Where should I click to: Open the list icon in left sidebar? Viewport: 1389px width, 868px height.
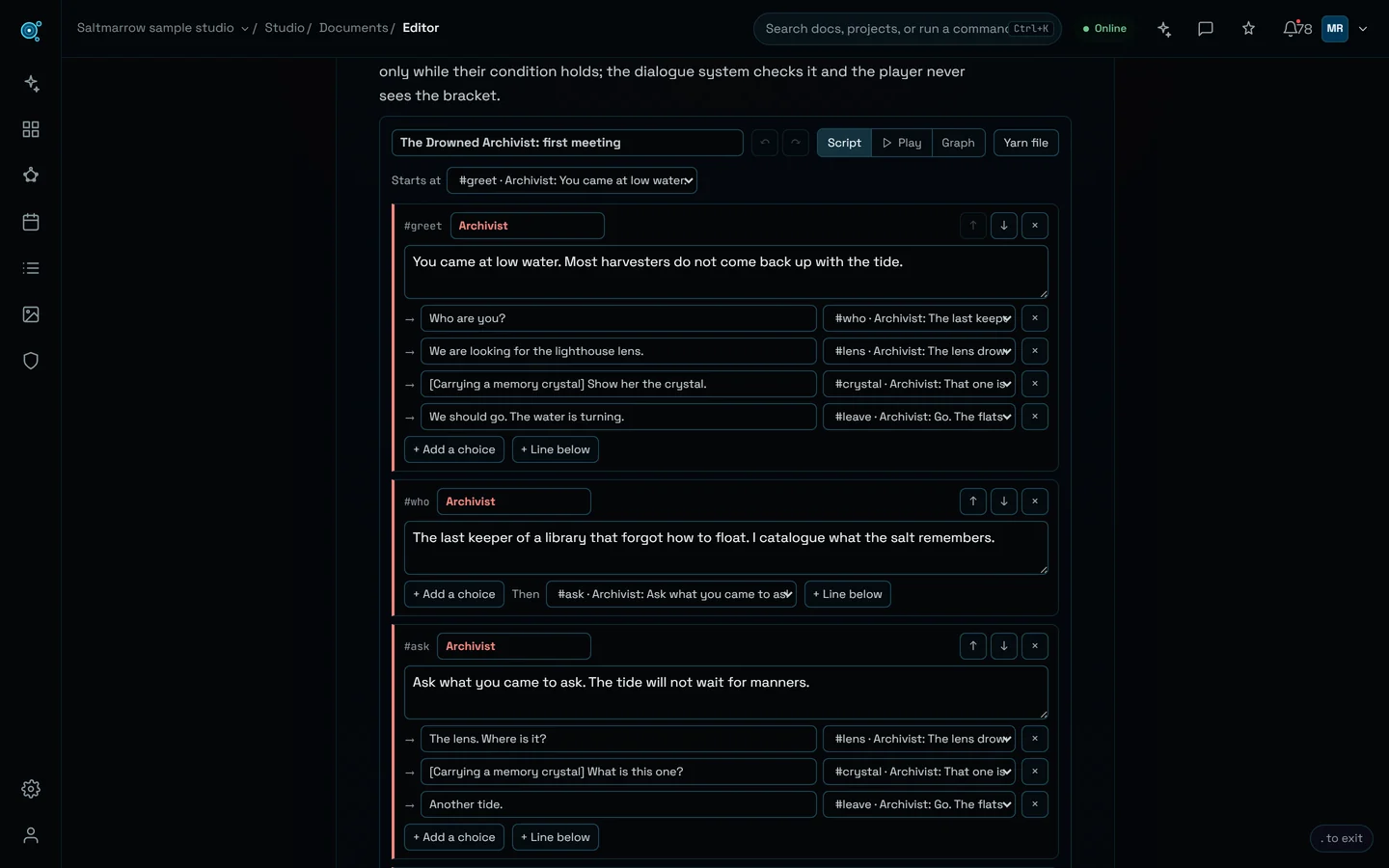point(31,268)
